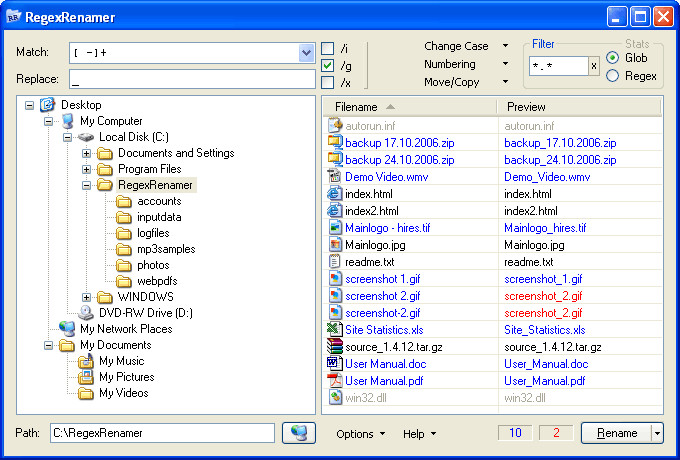Open the Match field history dropdown

pyautogui.click(x=306, y=53)
